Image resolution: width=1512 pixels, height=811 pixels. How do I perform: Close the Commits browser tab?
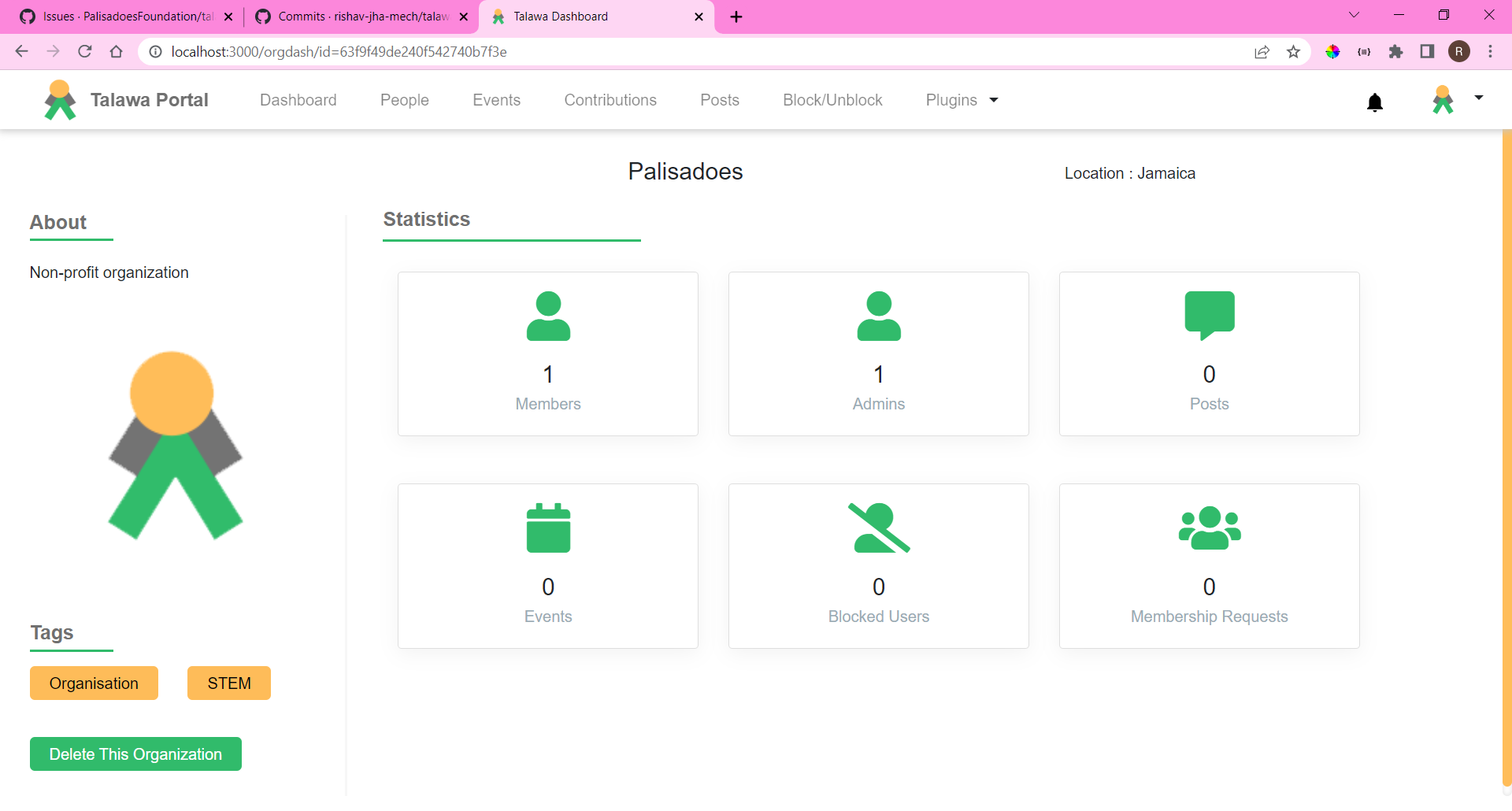464,17
